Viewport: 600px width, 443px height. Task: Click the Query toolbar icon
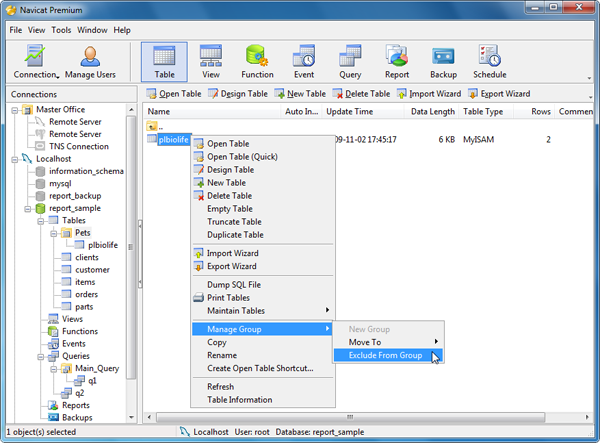tap(350, 62)
